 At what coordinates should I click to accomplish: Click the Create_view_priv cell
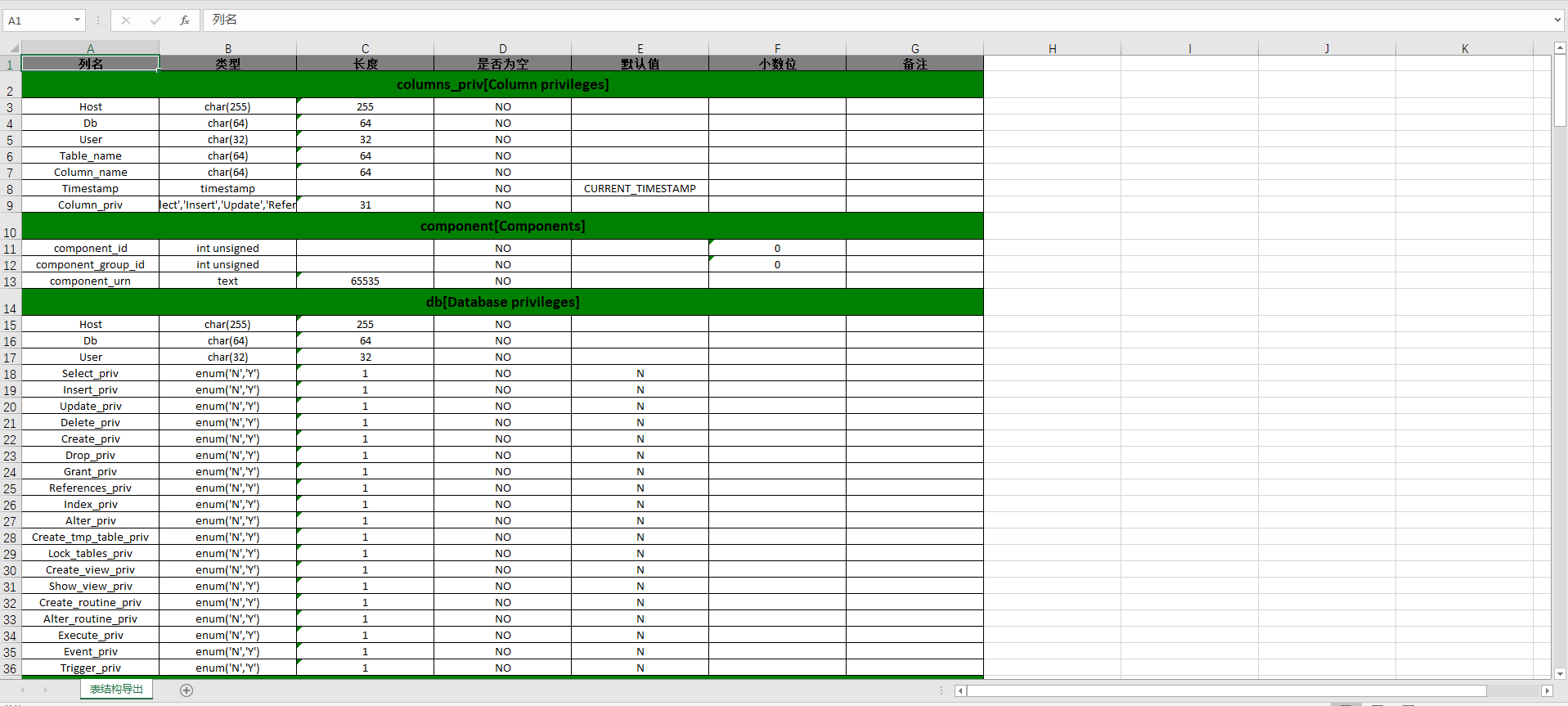[x=91, y=570]
